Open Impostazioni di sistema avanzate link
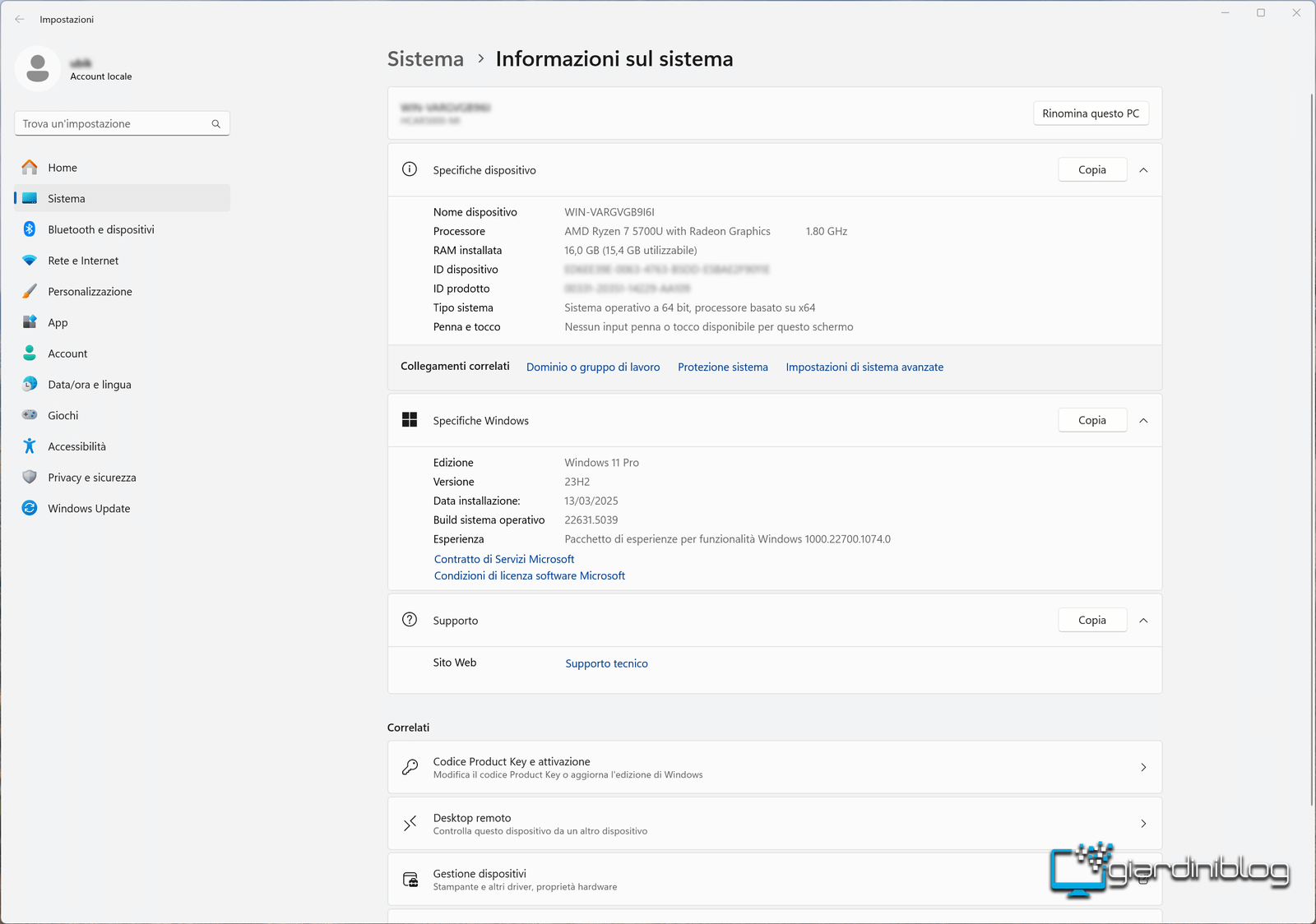 point(864,367)
